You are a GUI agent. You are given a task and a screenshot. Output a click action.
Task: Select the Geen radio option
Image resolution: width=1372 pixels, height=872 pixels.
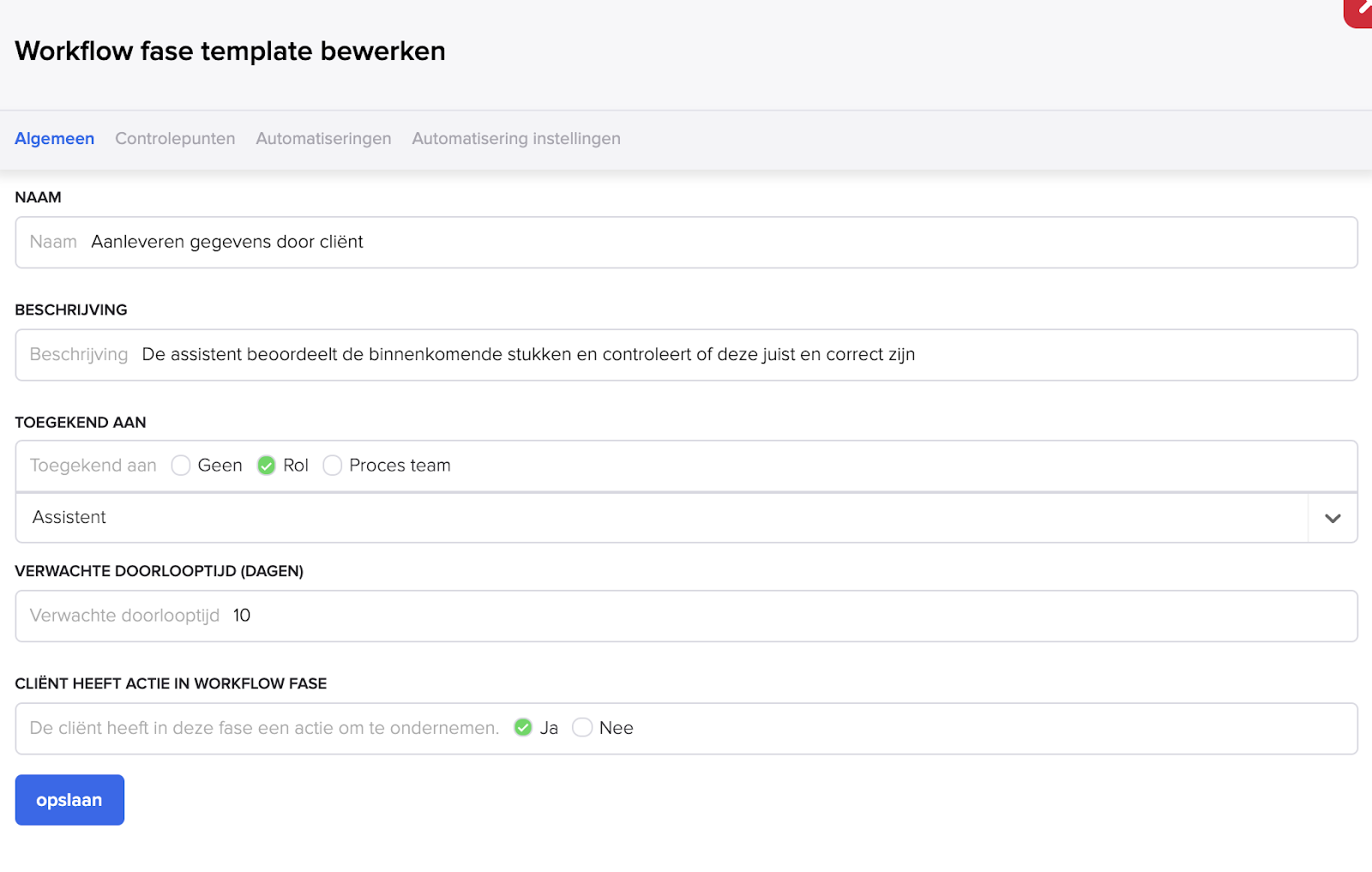pyautogui.click(x=181, y=466)
